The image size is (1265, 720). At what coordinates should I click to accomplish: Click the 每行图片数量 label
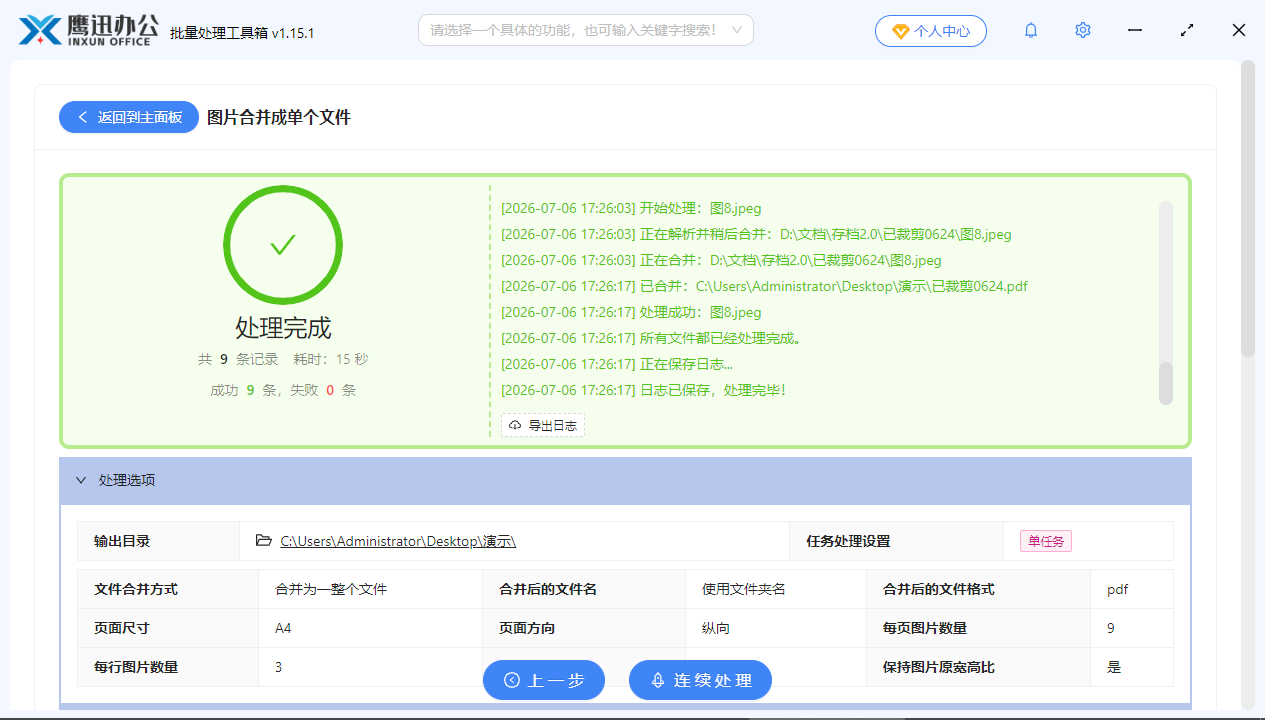136,667
